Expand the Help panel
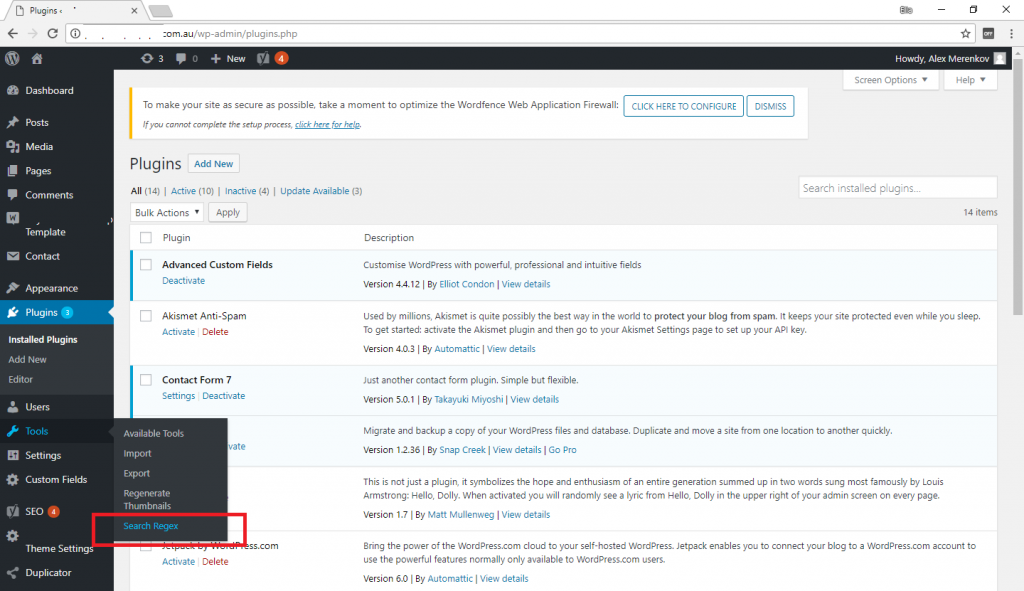This screenshot has width=1024, height=591. coord(969,80)
